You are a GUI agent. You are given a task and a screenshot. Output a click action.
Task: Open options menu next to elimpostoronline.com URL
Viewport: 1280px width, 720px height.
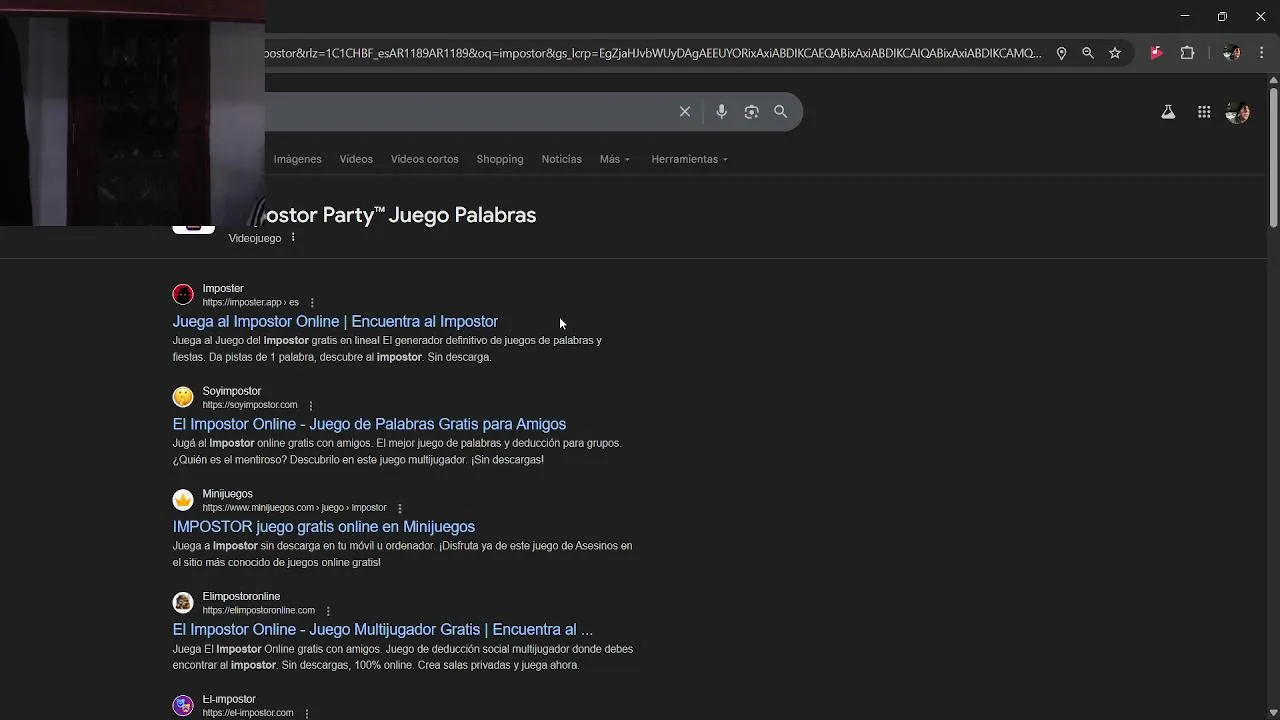pos(328,611)
